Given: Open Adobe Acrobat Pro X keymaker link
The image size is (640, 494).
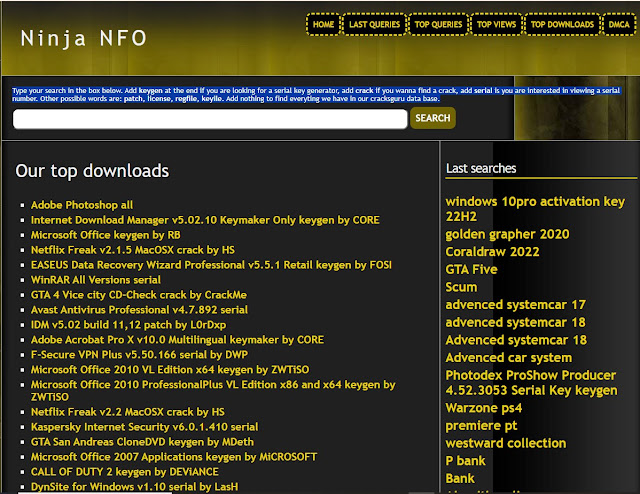Looking at the screenshot, I should click(177, 340).
